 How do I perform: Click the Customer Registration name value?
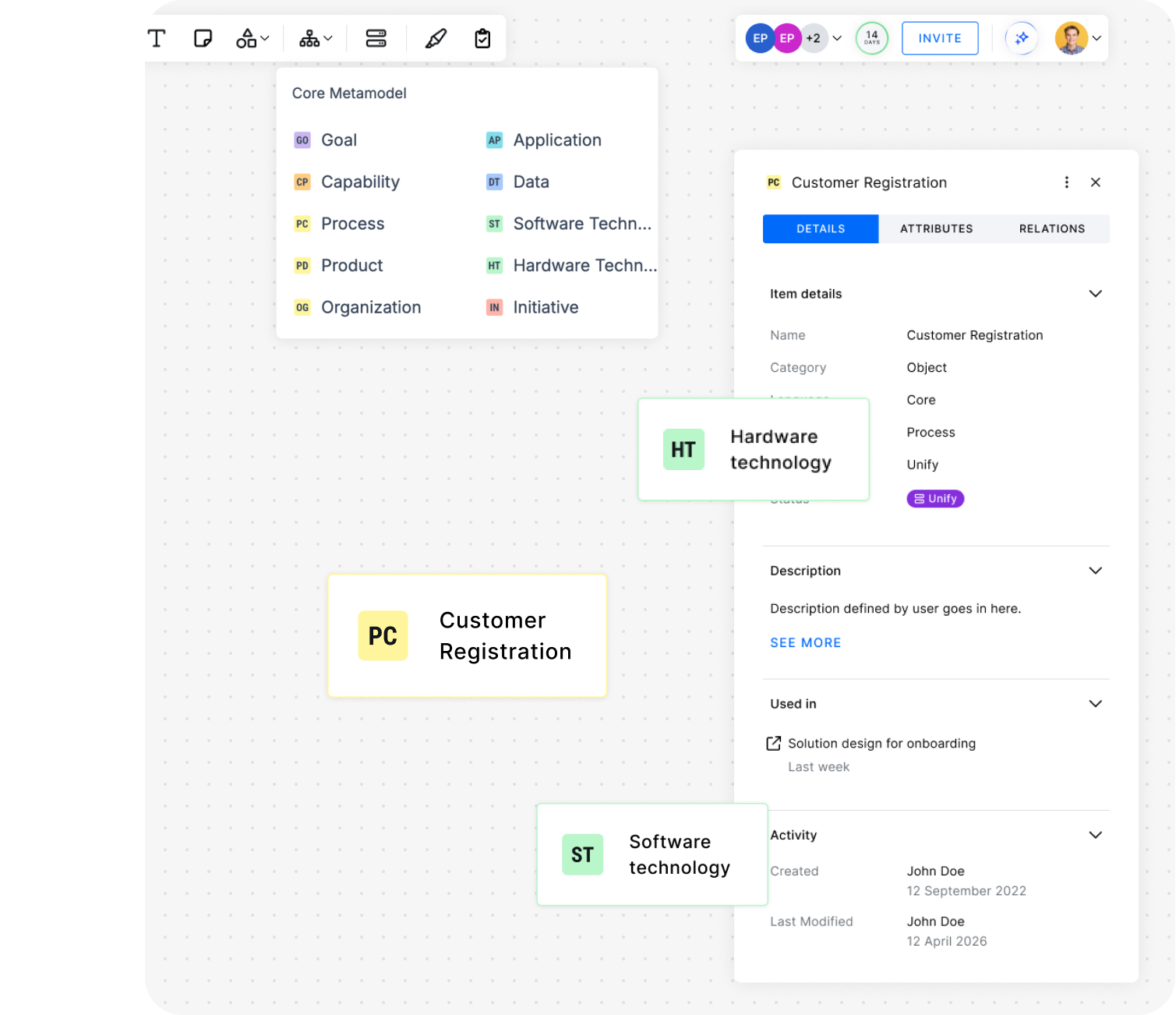coord(975,335)
